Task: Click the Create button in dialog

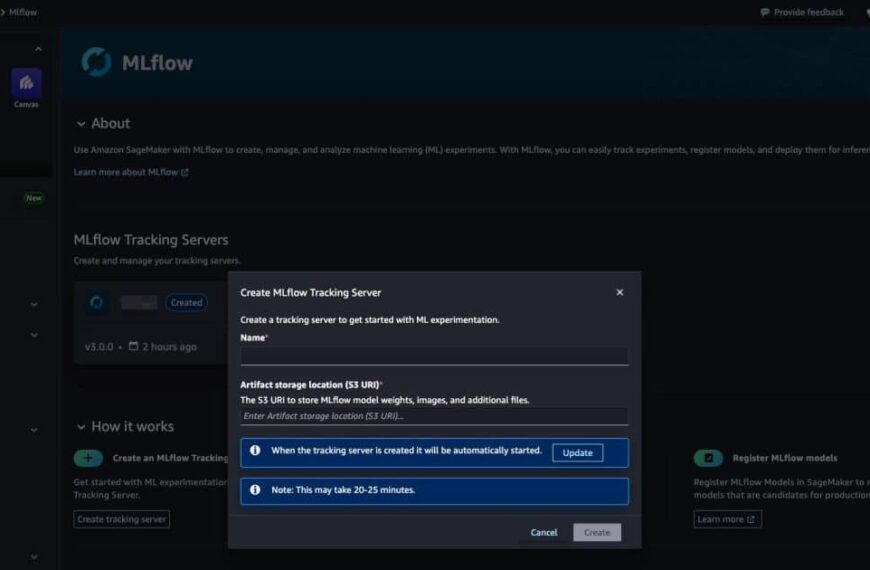Action: (597, 532)
